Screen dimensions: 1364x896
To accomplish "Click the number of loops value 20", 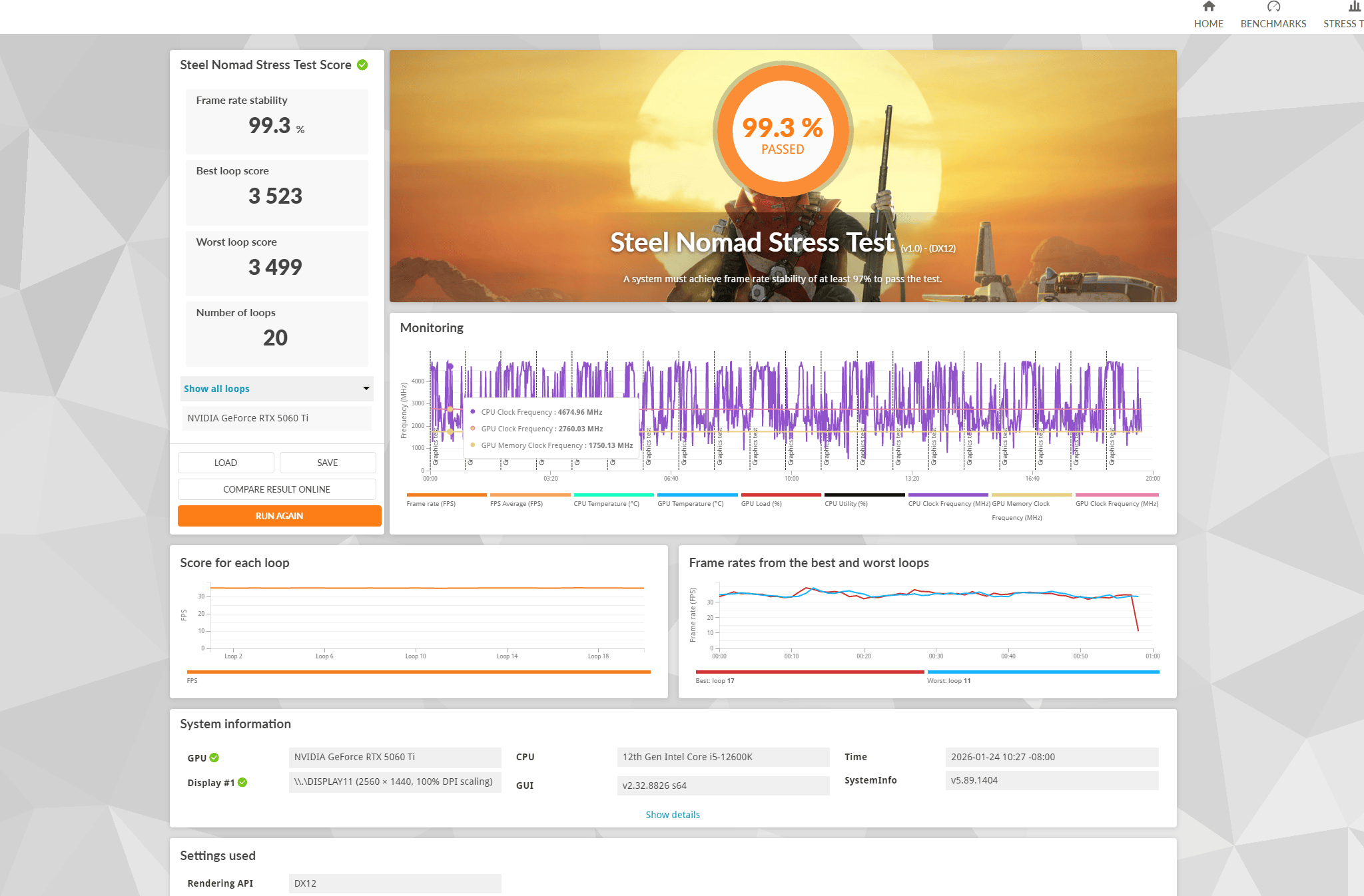I will (275, 337).
